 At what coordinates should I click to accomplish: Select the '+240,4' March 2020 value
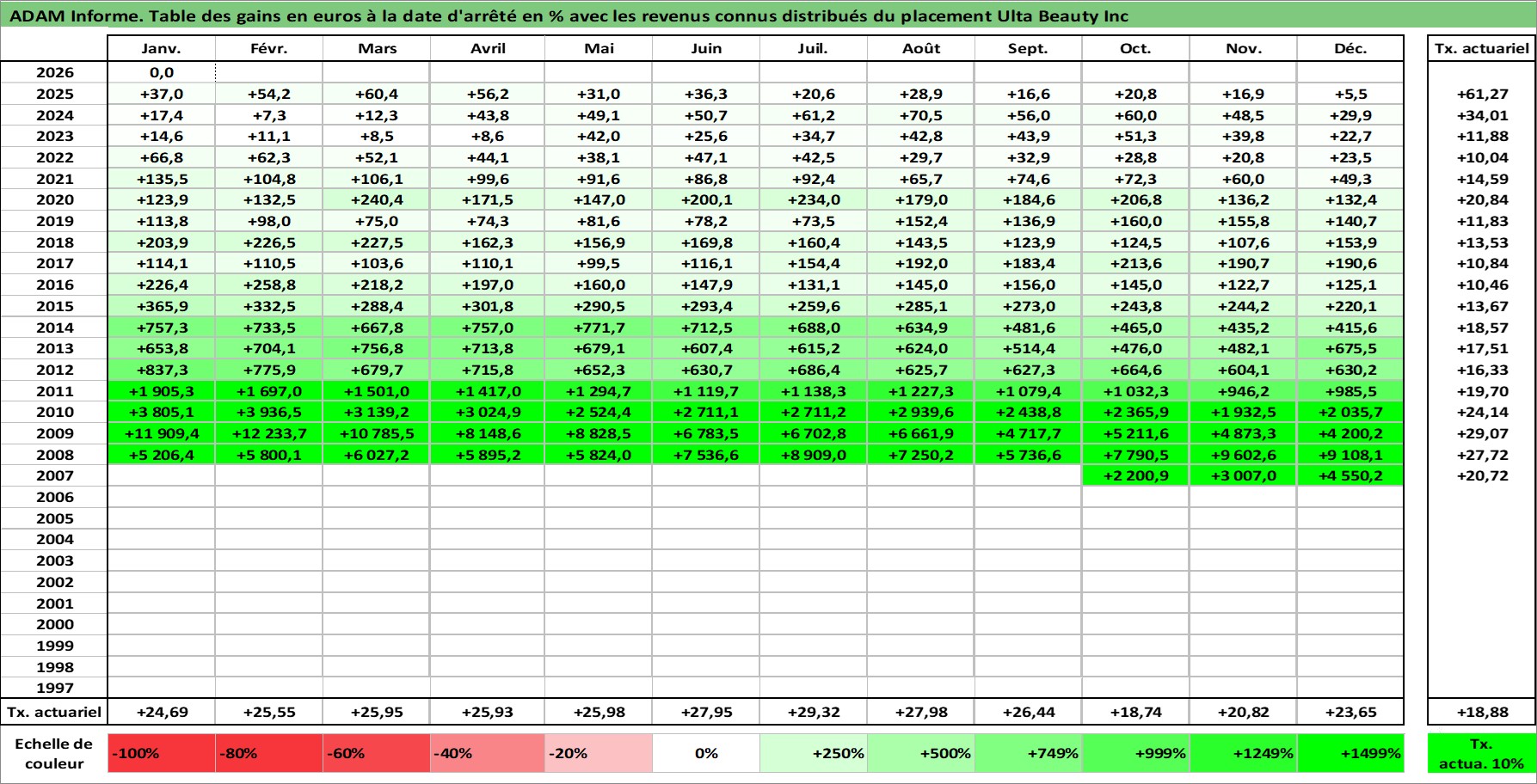(x=377, y=199)
